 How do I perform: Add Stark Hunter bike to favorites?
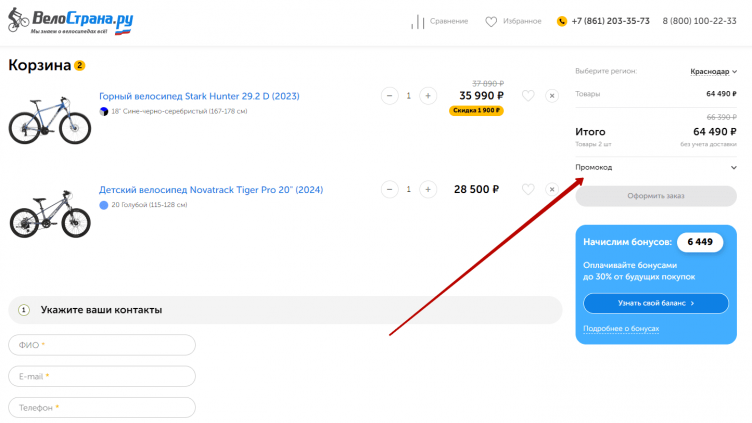(x=527, y=96)
